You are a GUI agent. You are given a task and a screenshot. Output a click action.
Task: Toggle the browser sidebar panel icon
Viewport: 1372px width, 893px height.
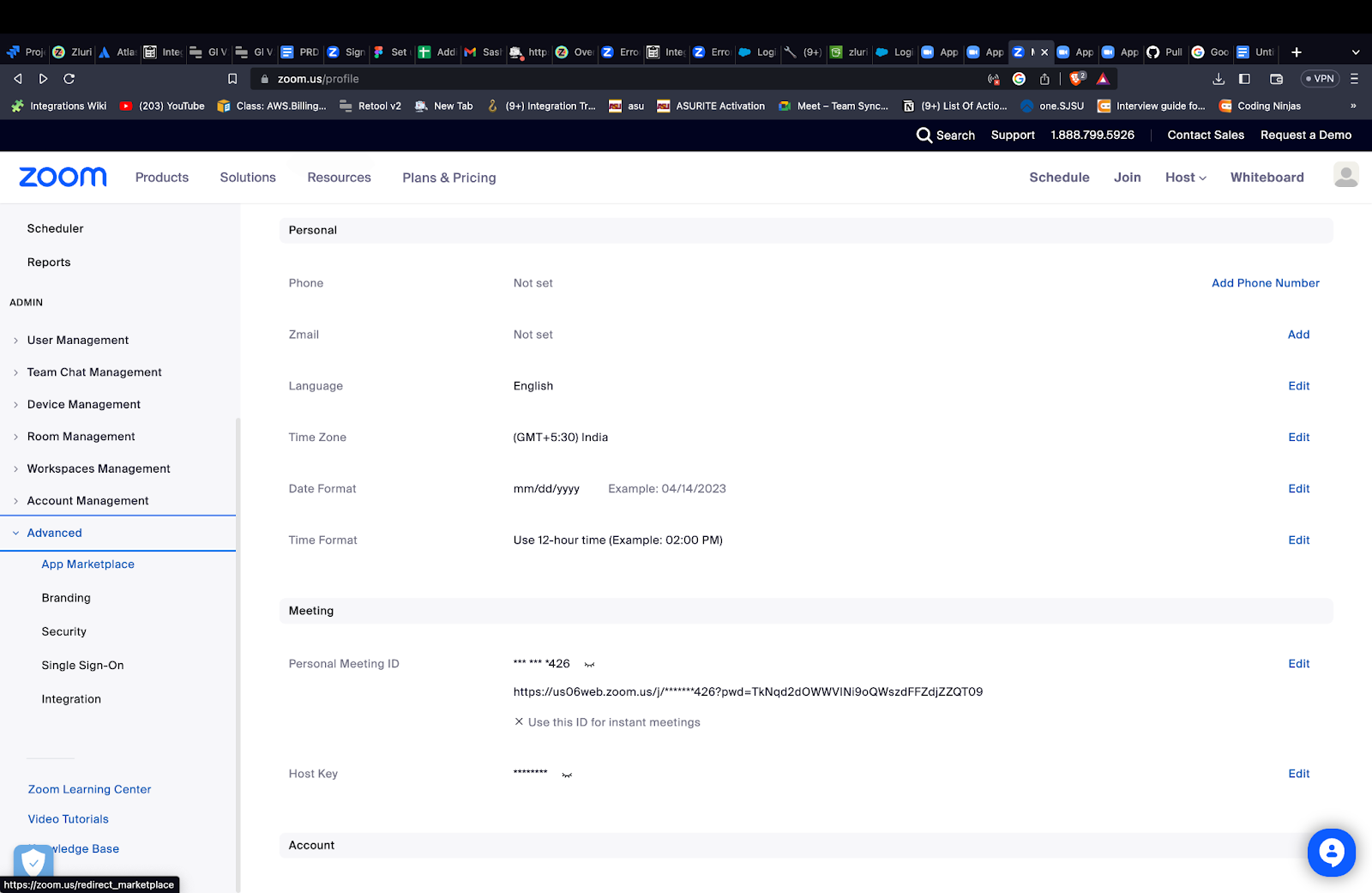coord(1244,79)
